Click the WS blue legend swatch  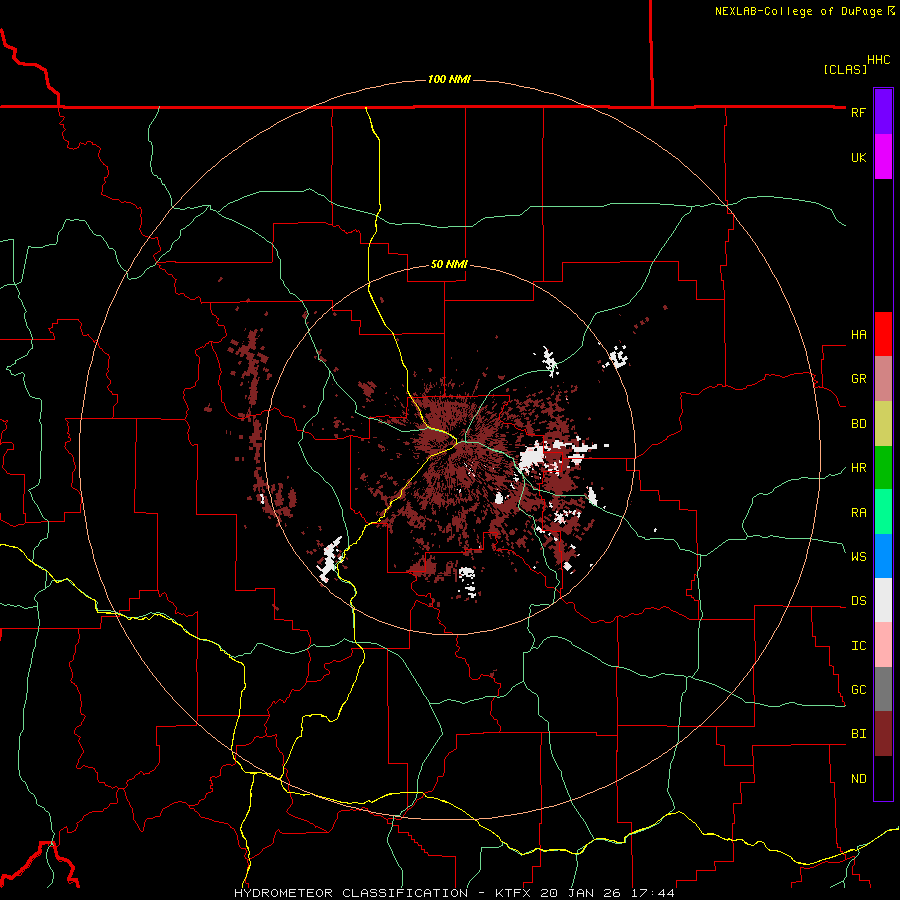point(883,556)
